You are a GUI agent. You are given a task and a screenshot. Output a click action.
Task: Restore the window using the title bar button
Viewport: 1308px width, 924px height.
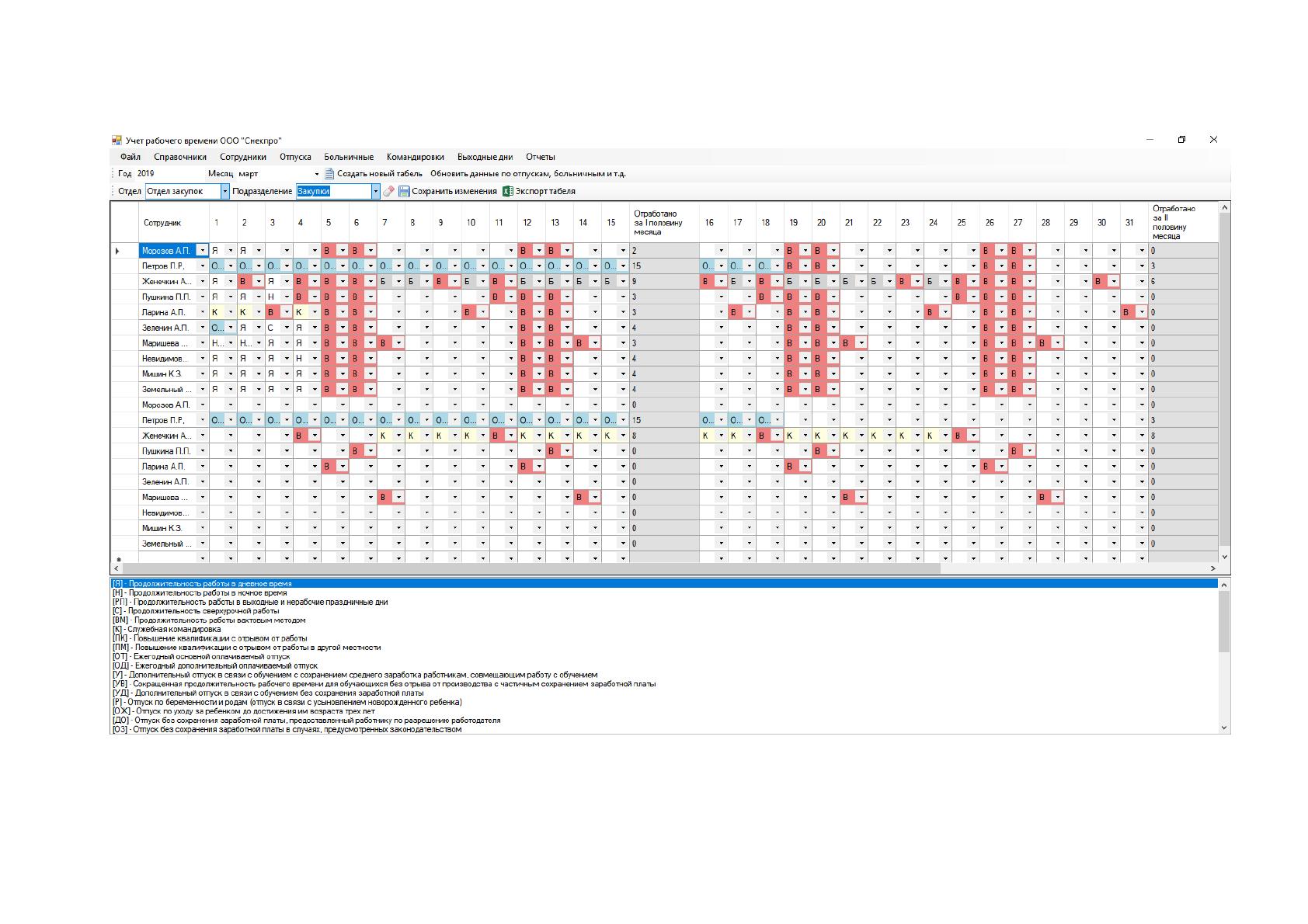pos(1181,140)
